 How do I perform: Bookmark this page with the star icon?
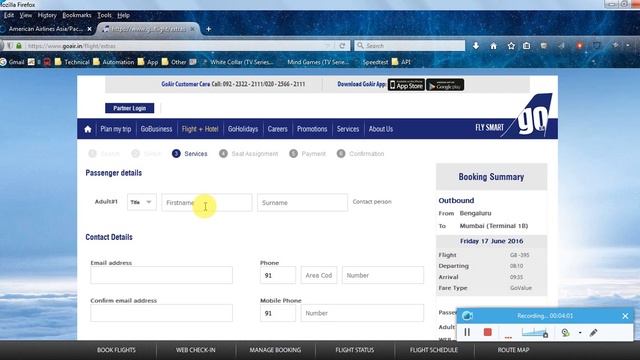click(x=511, y=46)
